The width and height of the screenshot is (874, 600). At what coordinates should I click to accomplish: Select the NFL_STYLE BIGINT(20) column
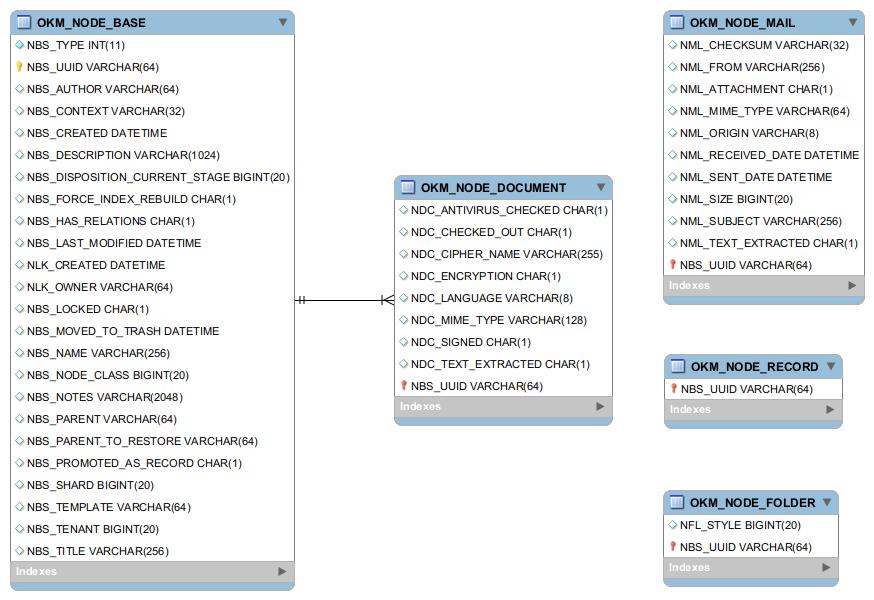tap(740, 525)
